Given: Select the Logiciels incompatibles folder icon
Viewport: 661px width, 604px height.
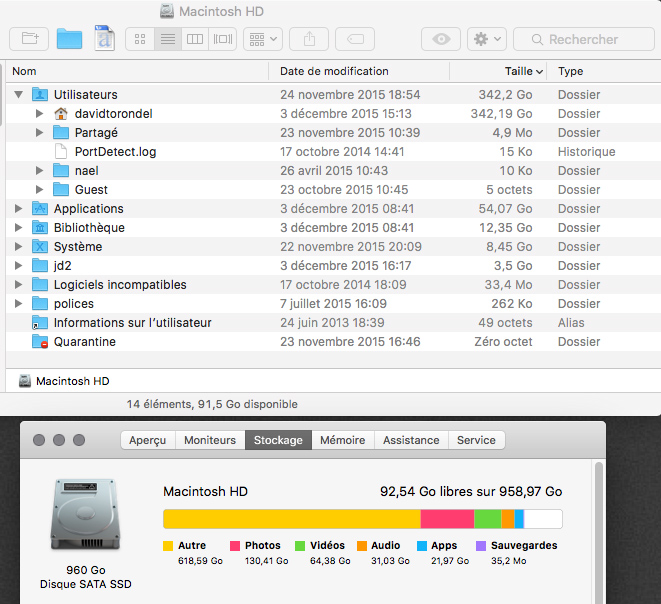Looking at the screenshot, I should click(40, 284).
